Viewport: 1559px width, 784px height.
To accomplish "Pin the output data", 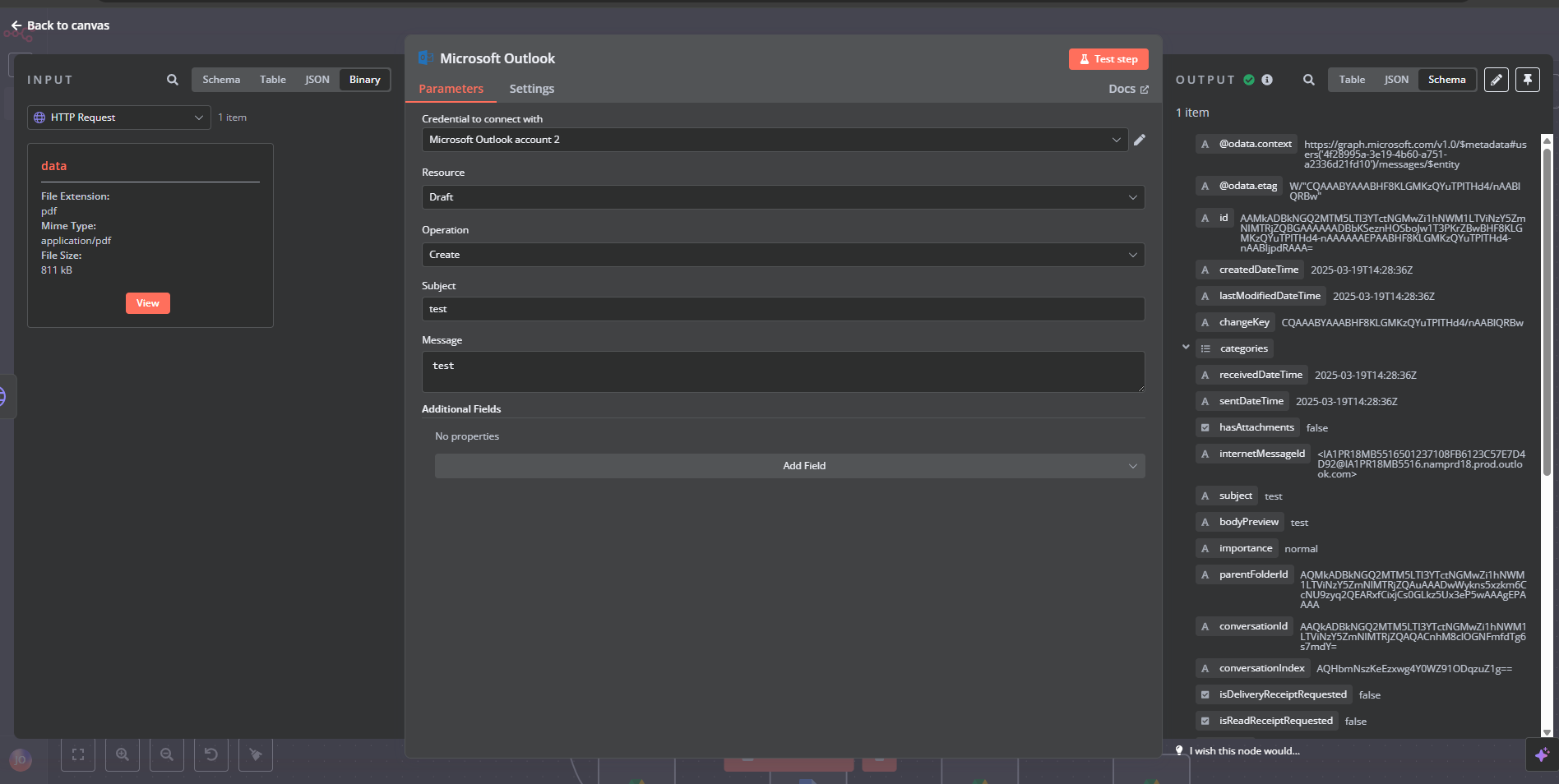I will coord(1528,80).
